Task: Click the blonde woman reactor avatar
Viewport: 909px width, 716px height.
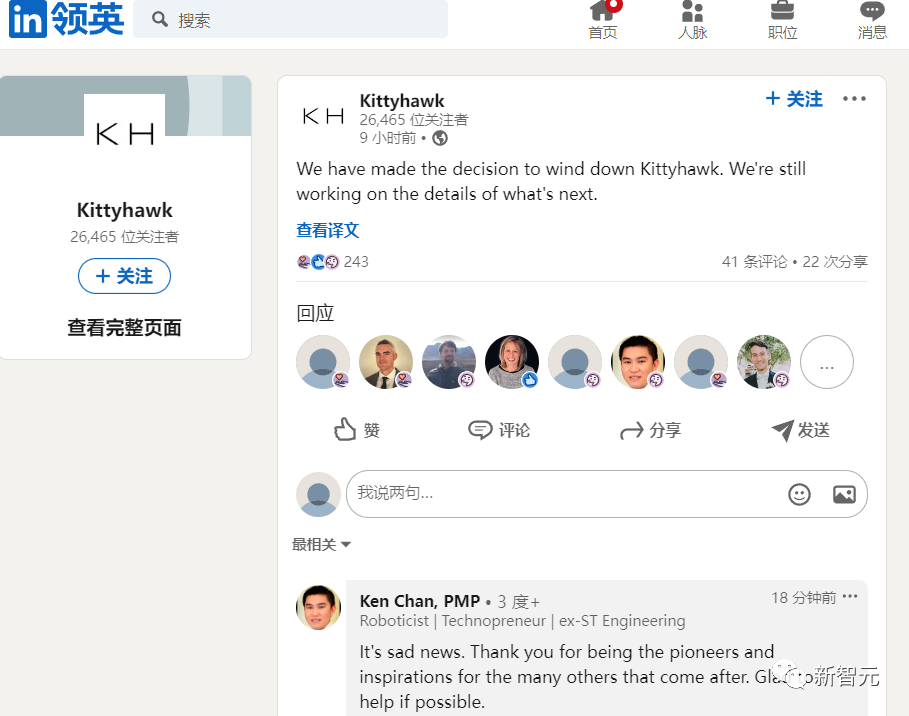Action: tap(512, 362)
